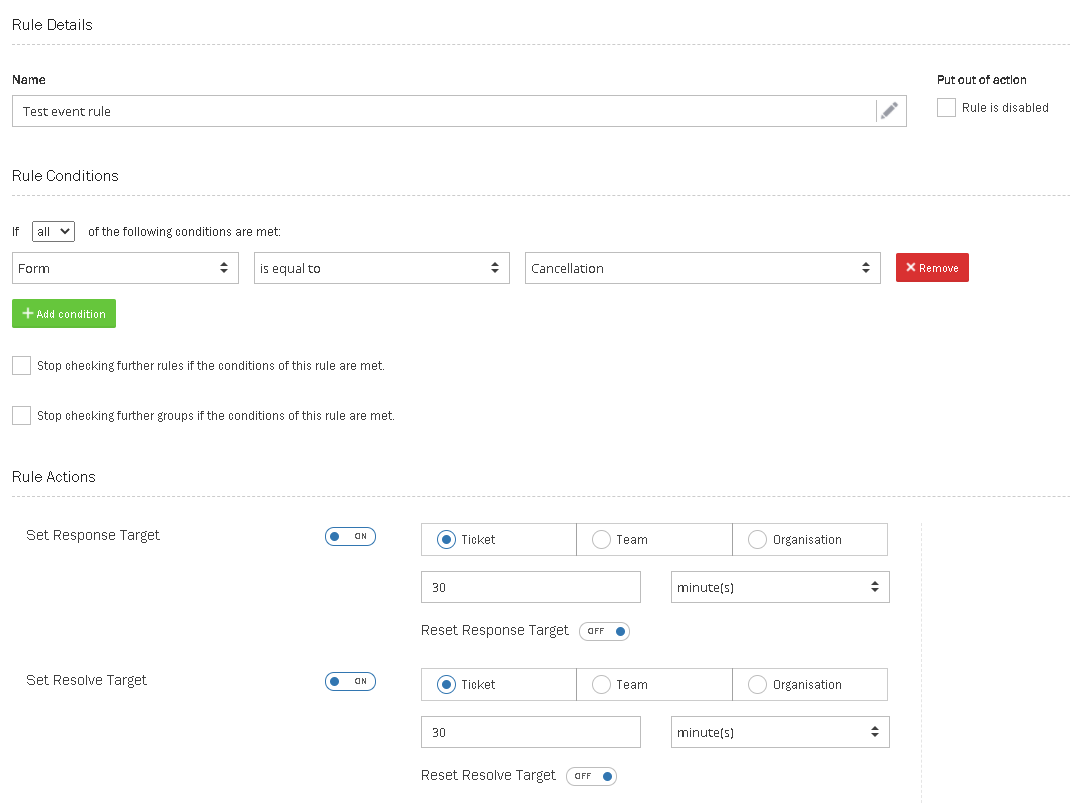Check Stop checking further rules option
Screen dimensions: 1070x809
pos(22,366)
